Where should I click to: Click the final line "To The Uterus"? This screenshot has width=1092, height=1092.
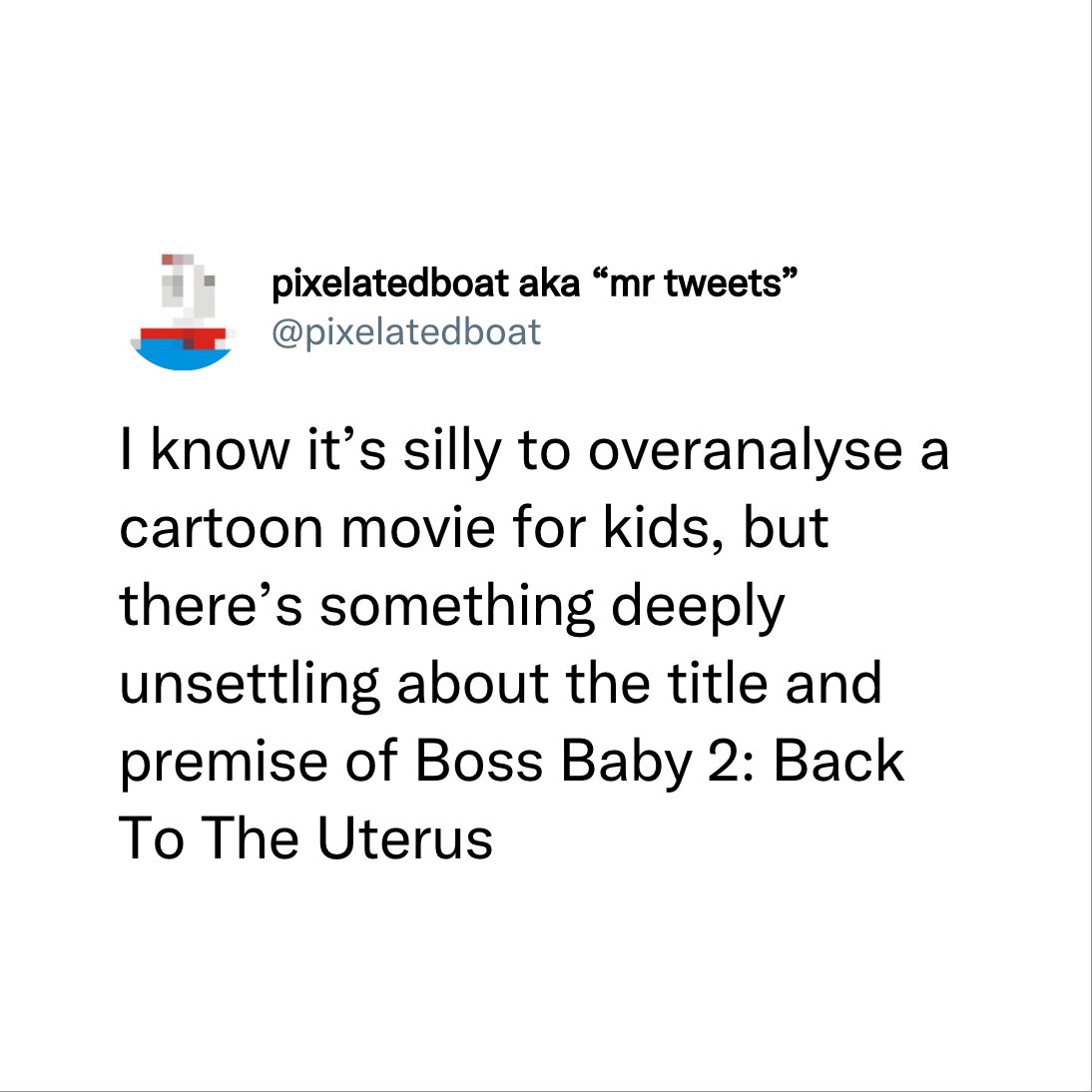click(306, 837)
